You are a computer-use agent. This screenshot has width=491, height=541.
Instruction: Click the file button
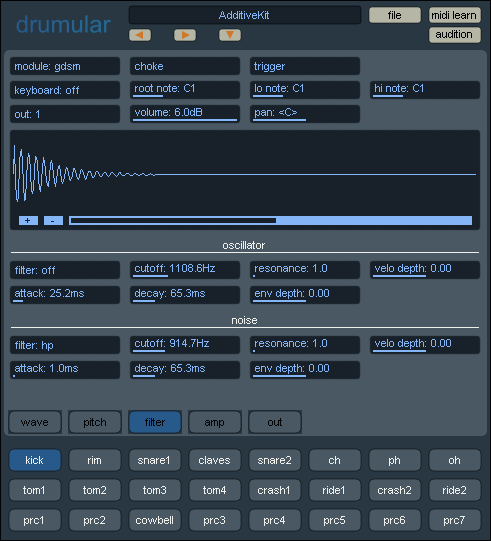[x=395, y=15]
